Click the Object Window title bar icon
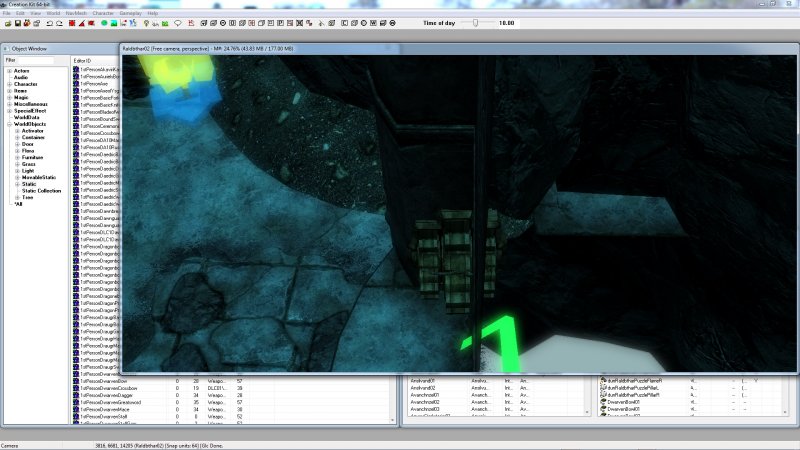800x450 pixels. click(x=6, y=48)
